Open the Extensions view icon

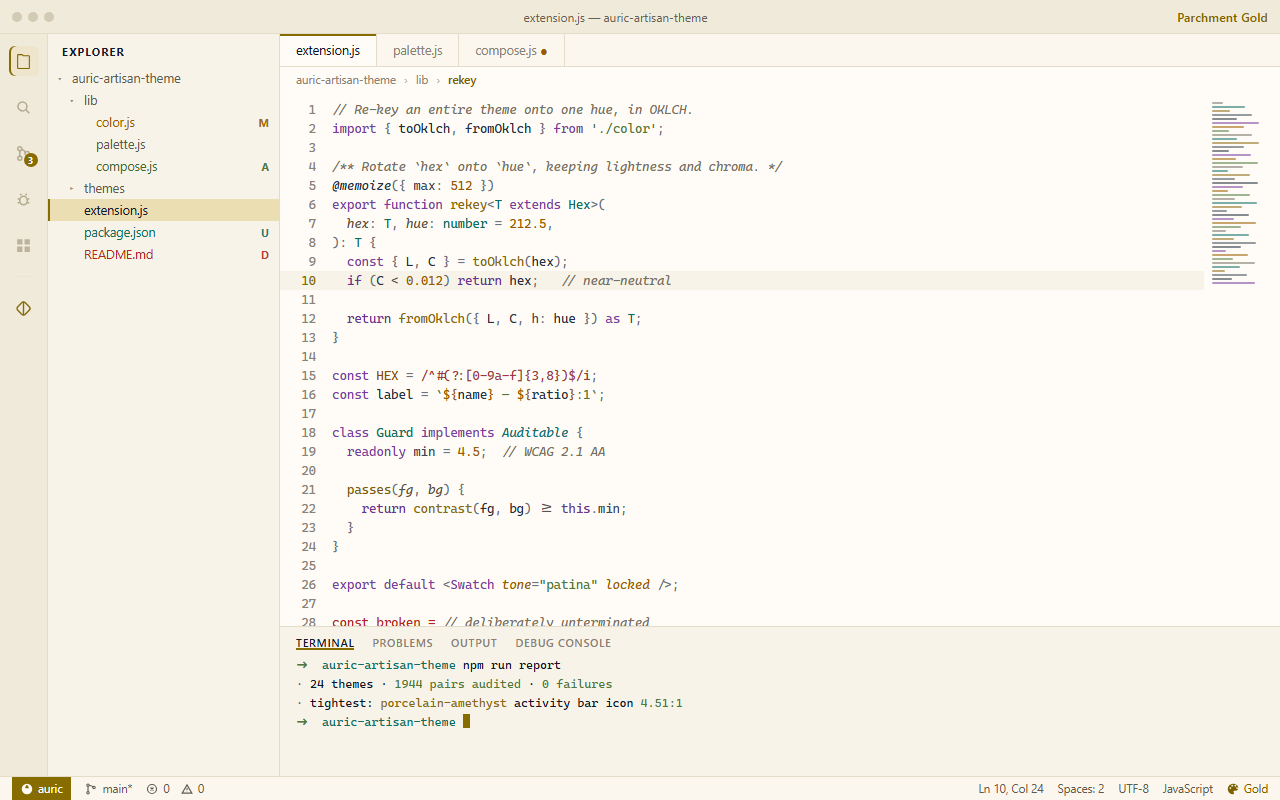coord(24,246)
